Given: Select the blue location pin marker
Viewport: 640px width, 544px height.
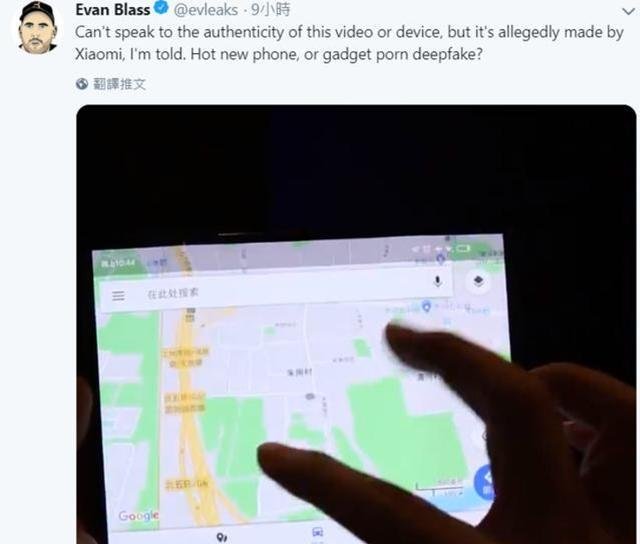Looking at the screenshot, I should (x=427, y=306).
